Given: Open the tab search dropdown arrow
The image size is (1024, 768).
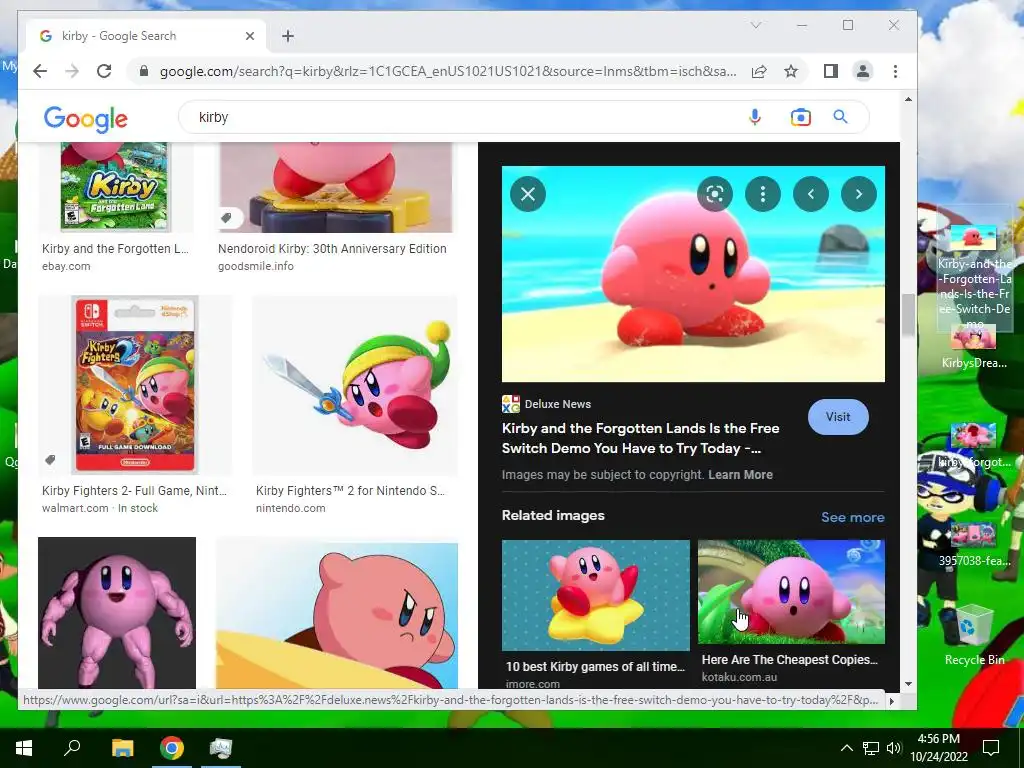Looking at the screenshot, I should [x=756, y=25].
